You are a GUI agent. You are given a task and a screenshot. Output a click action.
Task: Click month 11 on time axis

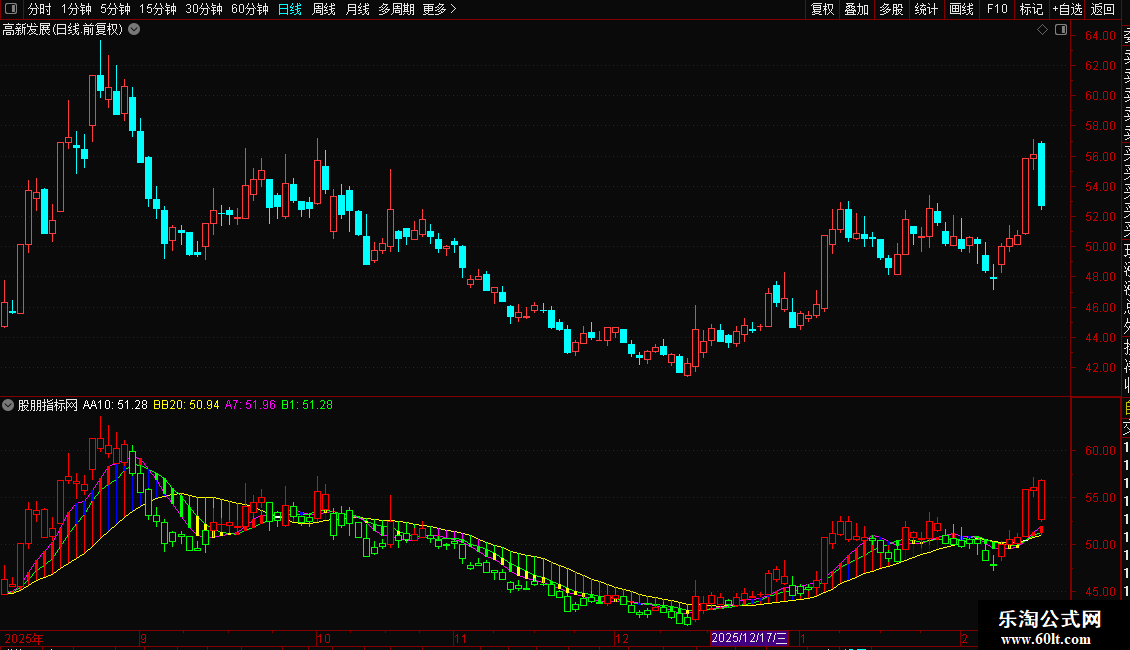pyautogui.click(x=461, y=638)
